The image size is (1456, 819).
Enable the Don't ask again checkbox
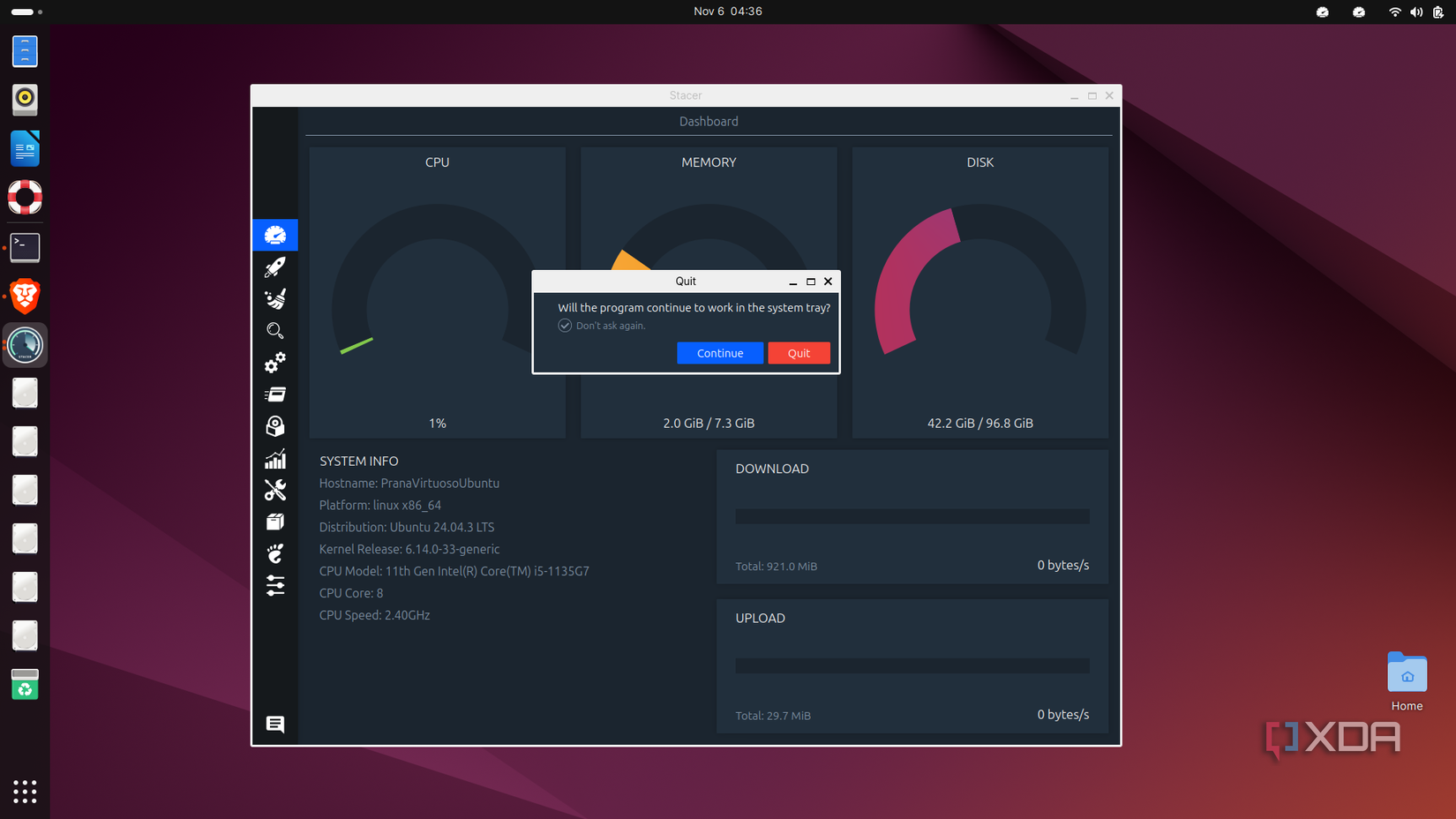point(565,326)
